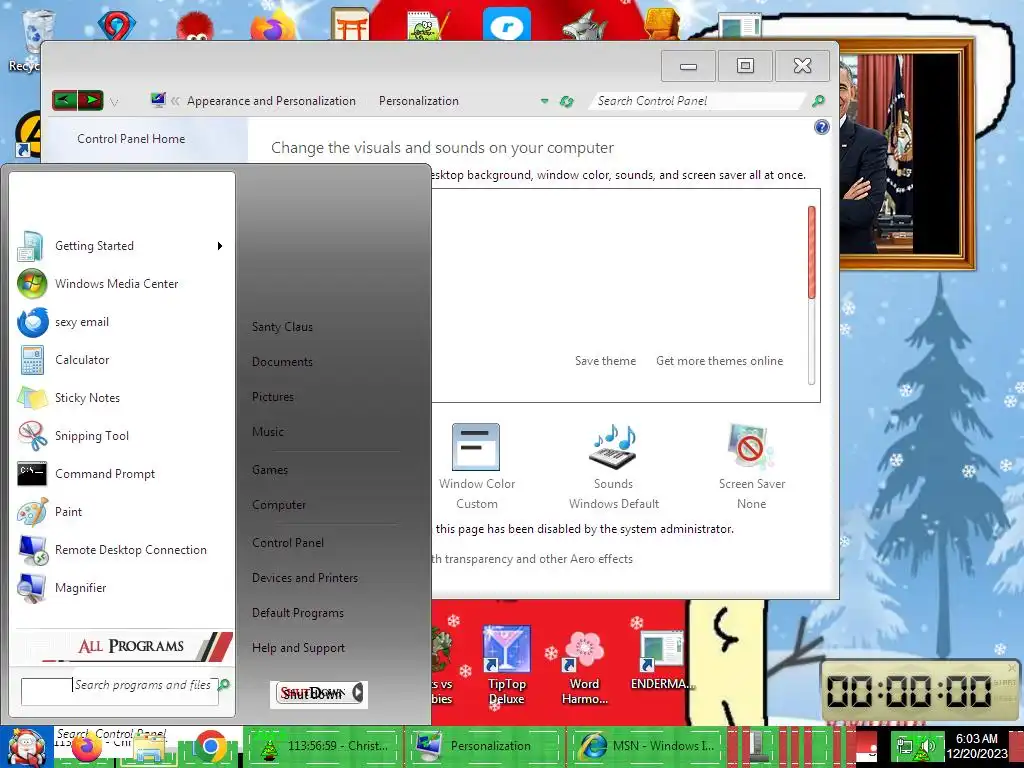
Task: Switch to Personalization taskbar button
Action: (x=485, y=746)
